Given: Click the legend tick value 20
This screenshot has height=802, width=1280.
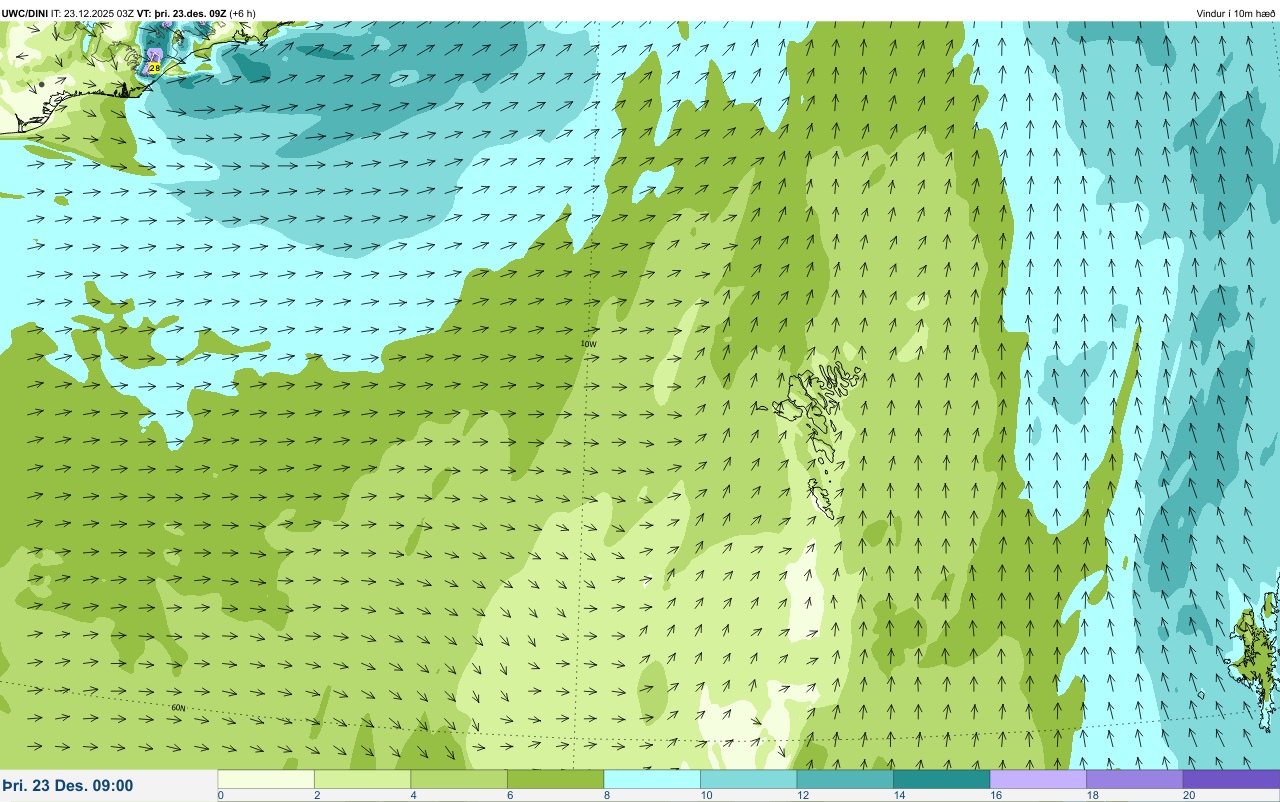Looking at the screenshot, I should [x=1188, y=795].
